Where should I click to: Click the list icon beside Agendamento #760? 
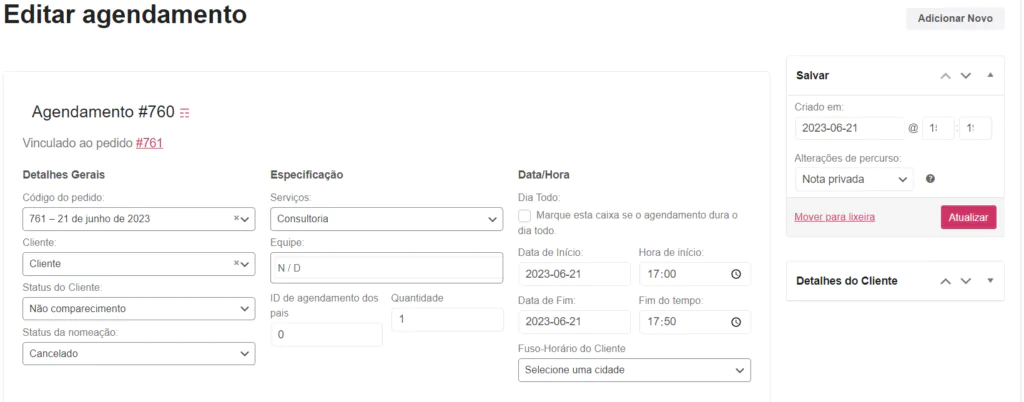[185, 114]
